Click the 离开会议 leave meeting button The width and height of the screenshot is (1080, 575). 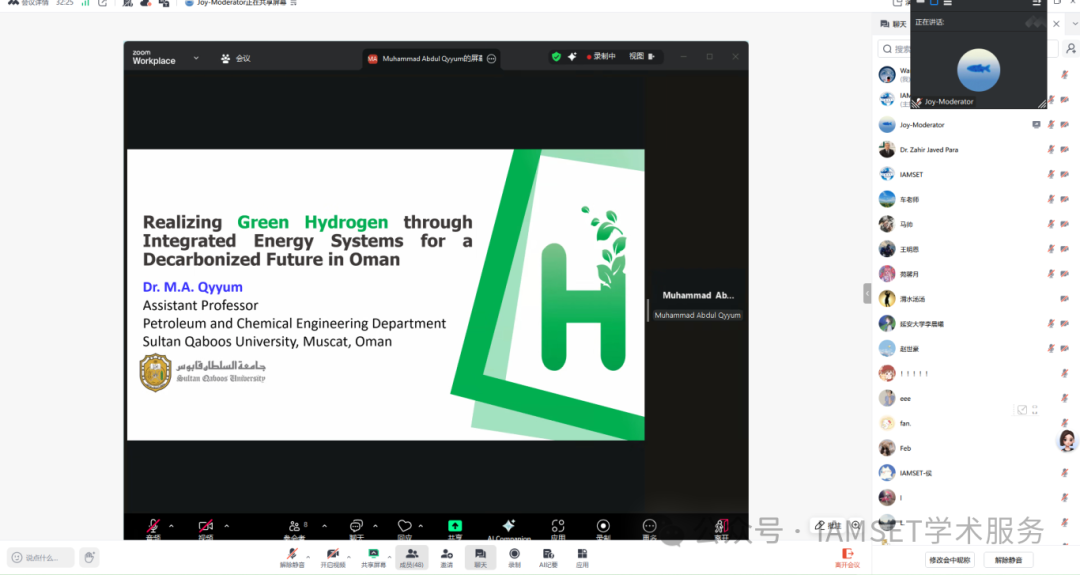[x=847, y=557]
